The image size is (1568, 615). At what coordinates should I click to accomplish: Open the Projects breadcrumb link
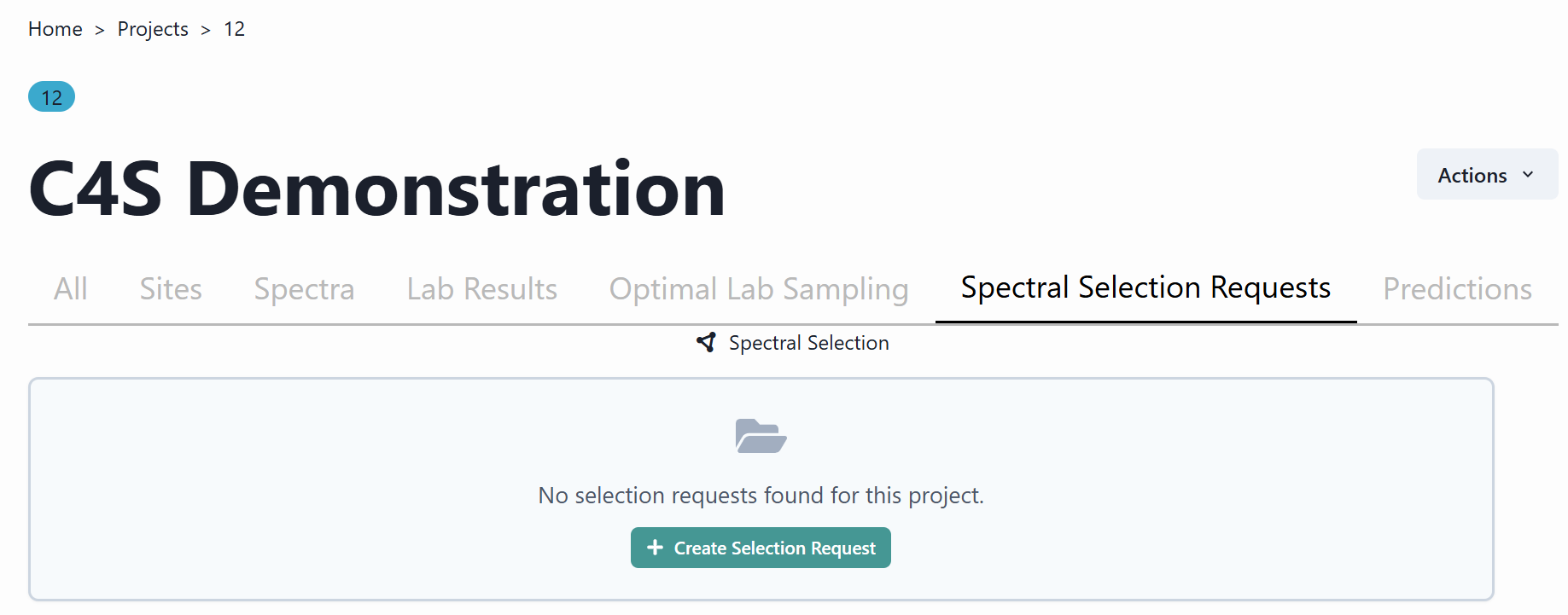click(153, 29)
